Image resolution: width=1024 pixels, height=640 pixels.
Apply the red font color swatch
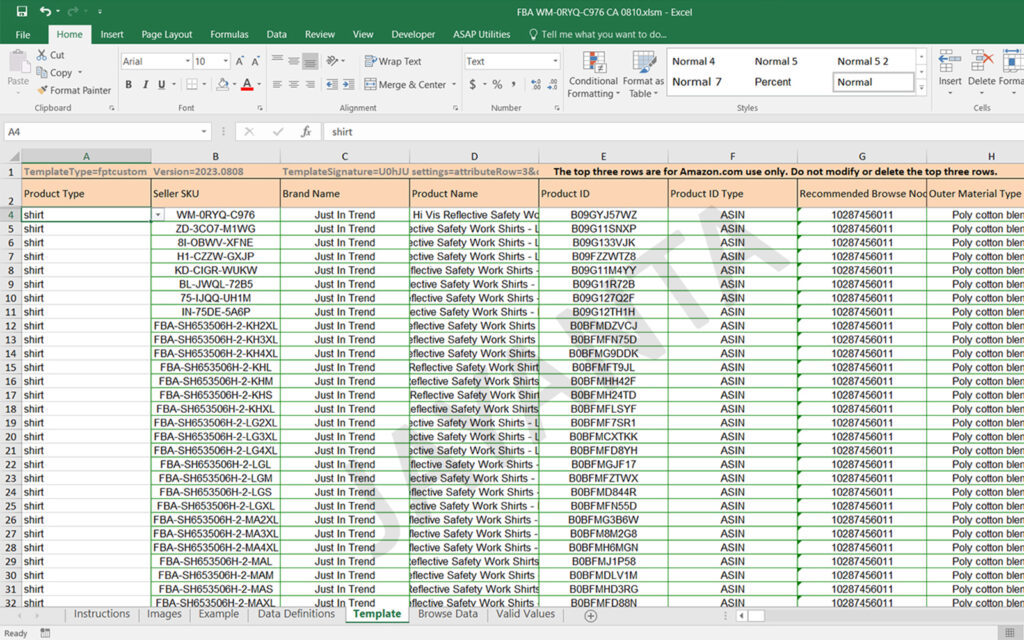[x=248, y=85]
